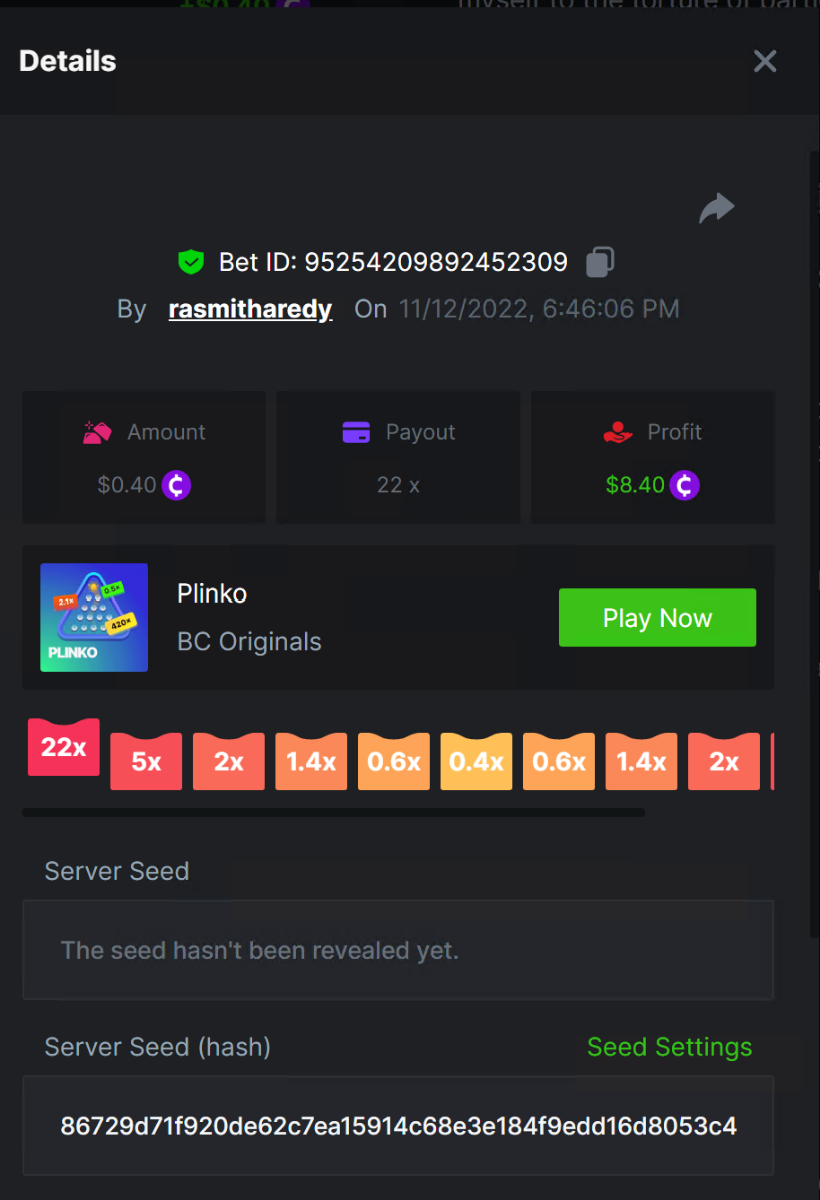Open the Plinko game thumbnail
Image resolution: width=820 pixels, height=1200 pixels.
coord(94,617)
